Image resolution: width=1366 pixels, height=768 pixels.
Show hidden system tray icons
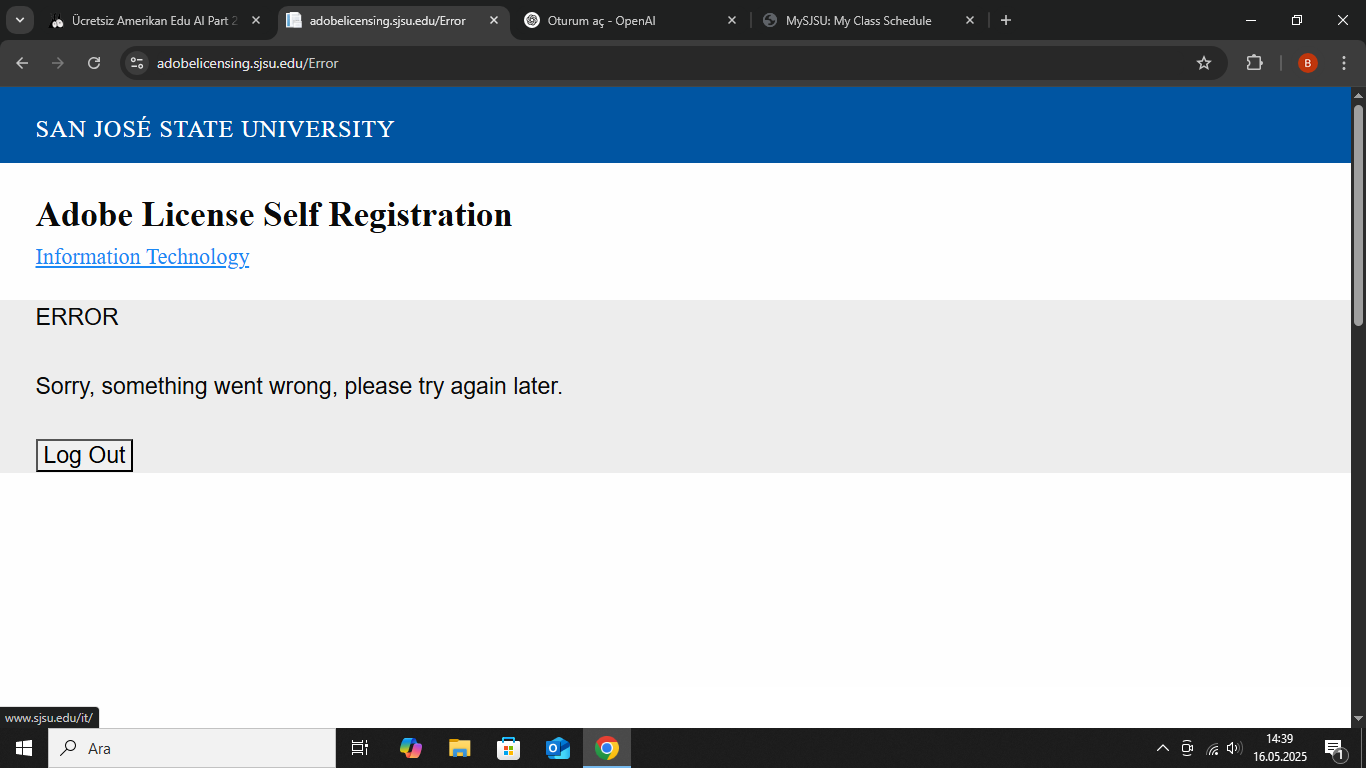[1162, 748]
